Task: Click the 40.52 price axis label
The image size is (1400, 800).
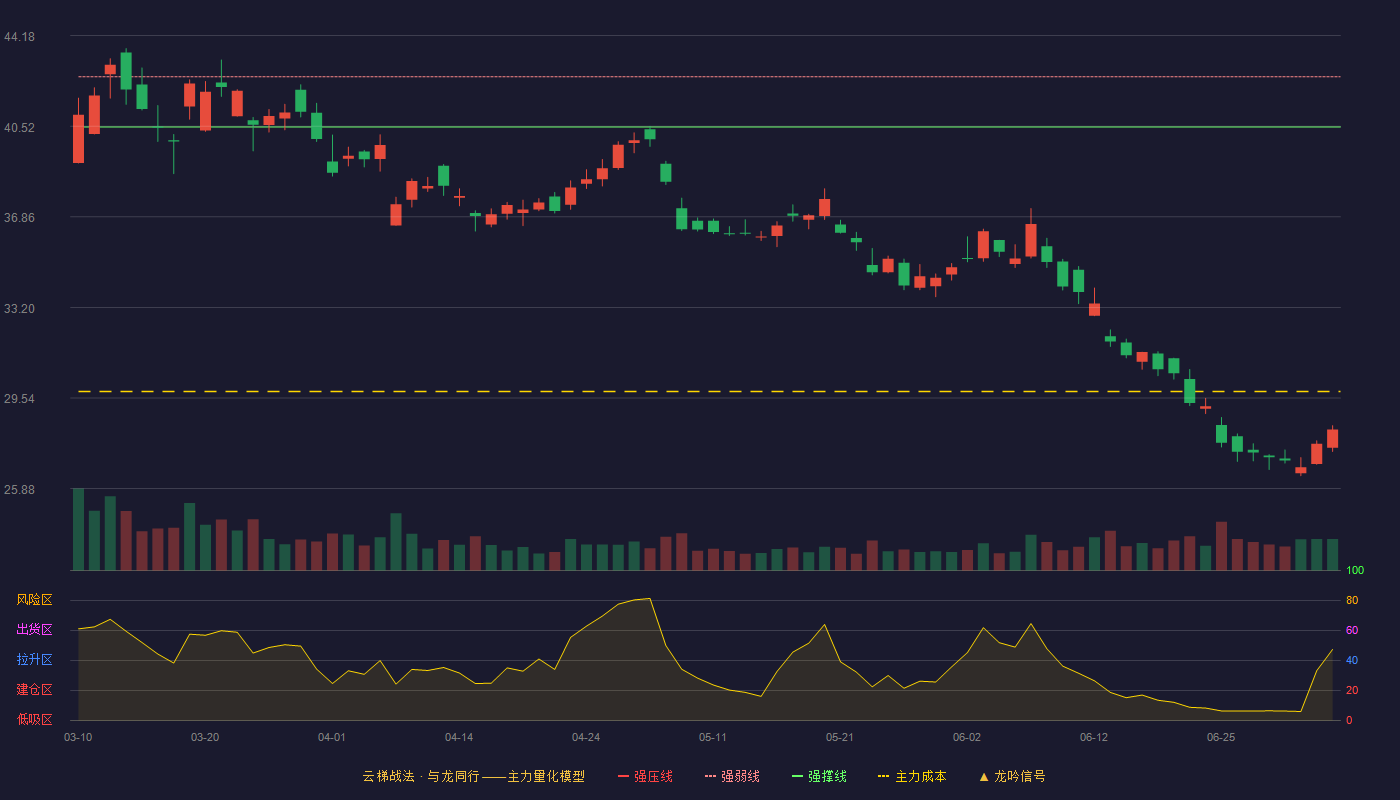Action: [x=19, y=128]
